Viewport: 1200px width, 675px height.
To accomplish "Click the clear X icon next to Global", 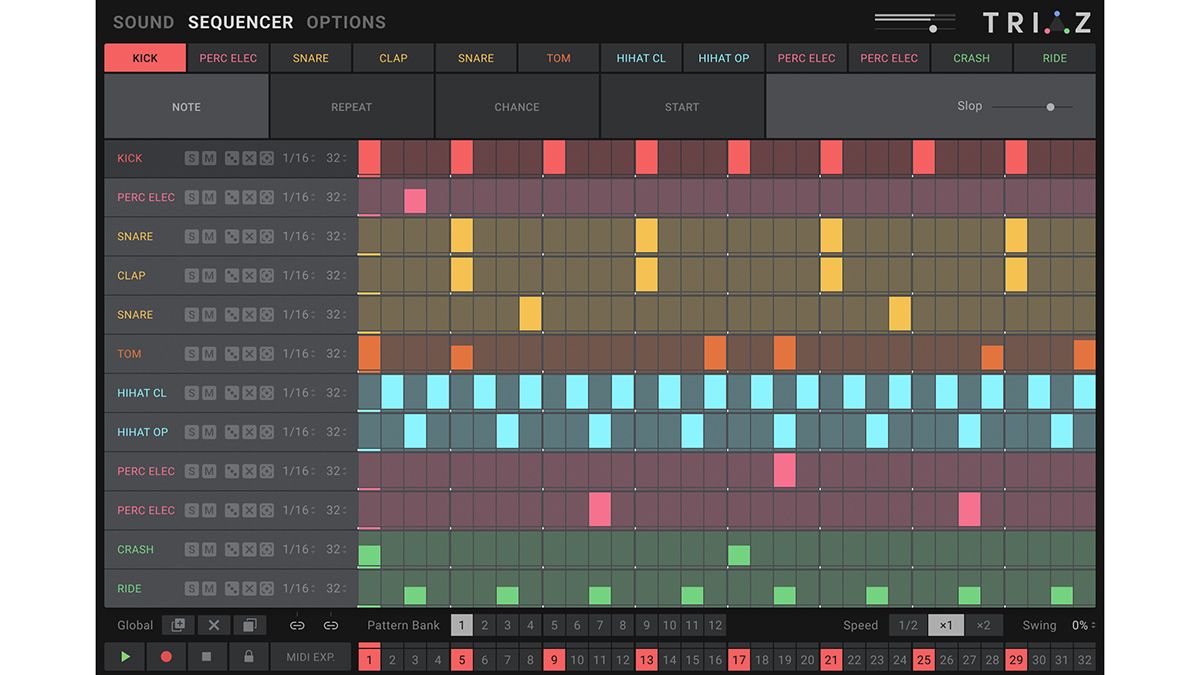I will click(213, 624).
